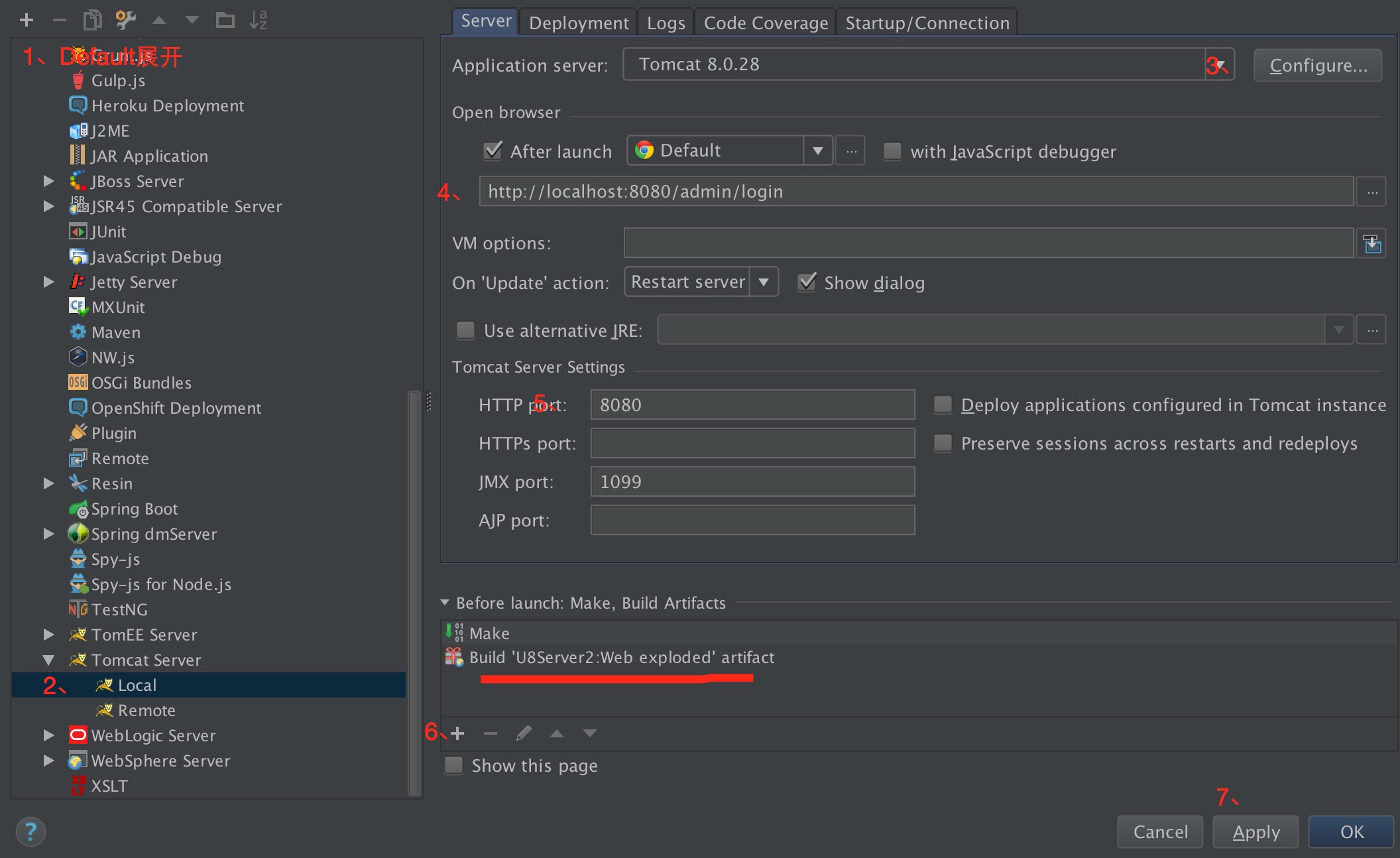
Task: Click the create new folder icon
Action: click(225, 20)
